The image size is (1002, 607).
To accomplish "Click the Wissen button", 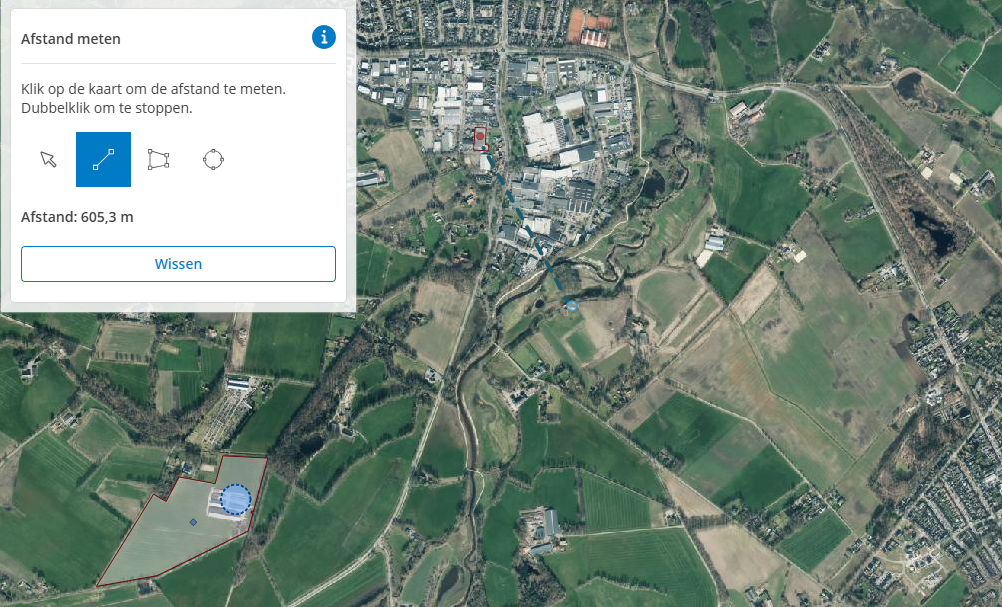I will point(178,264).
